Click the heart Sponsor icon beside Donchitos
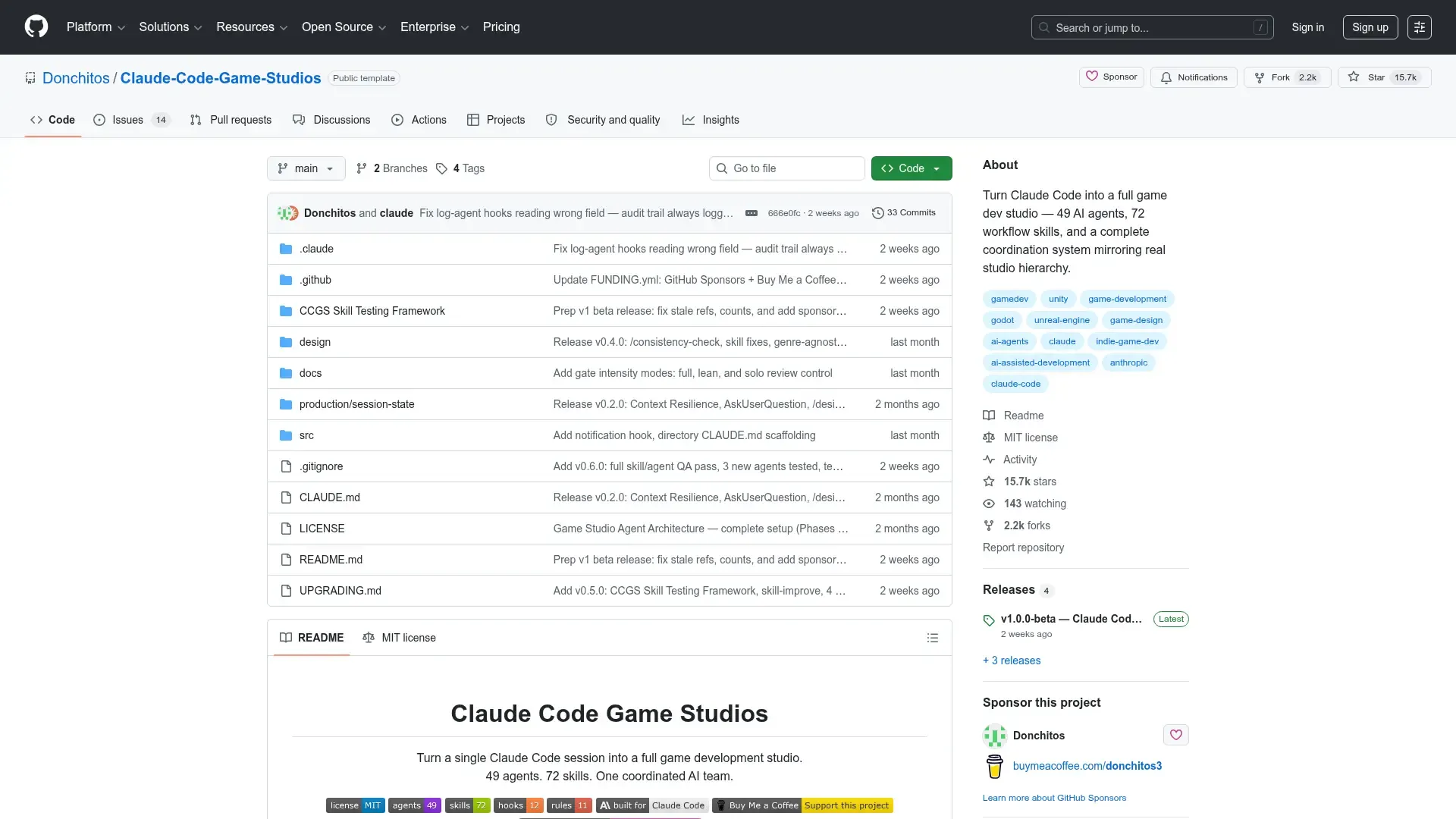The height and width of the screenshot is (819, 1456). pos(1175,735)
